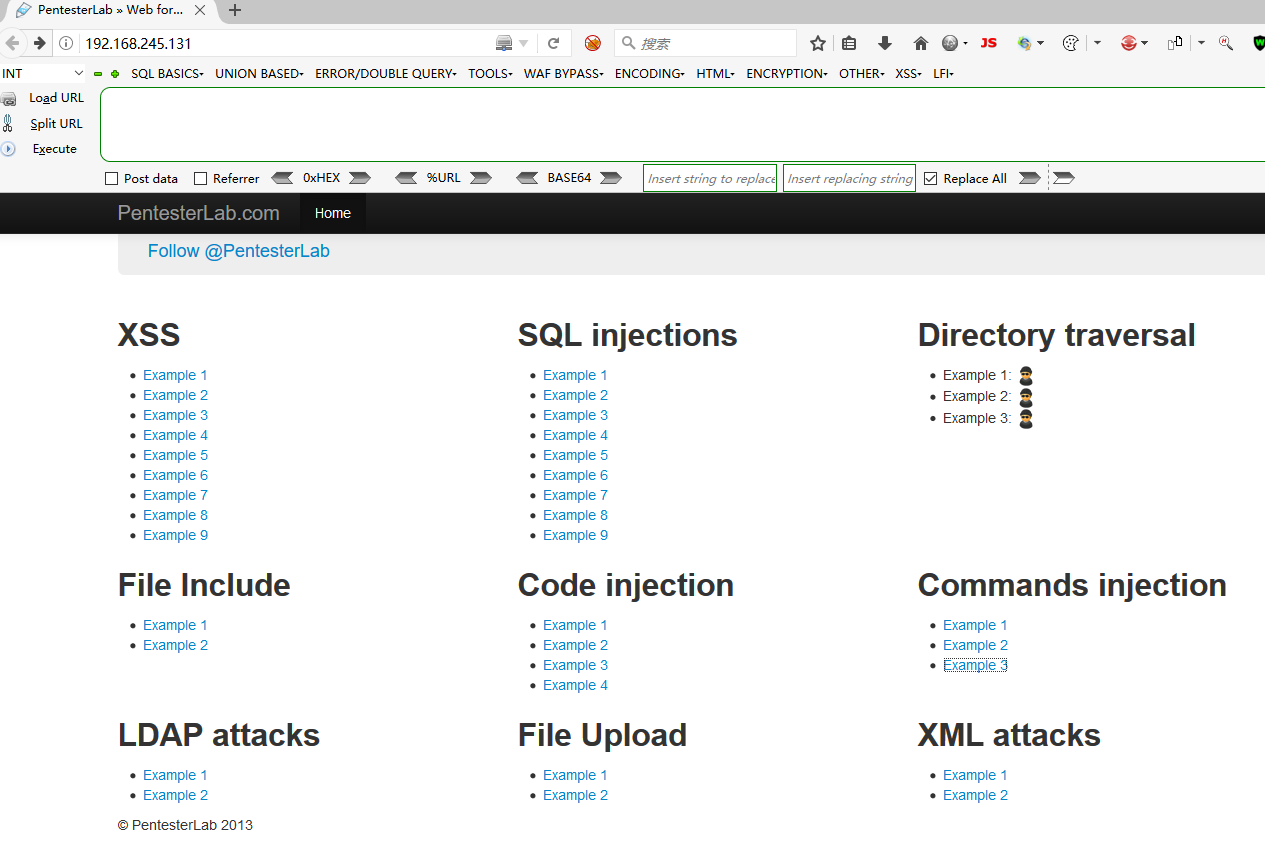This screenshot has height=849, width=1265.
Task: Open the downloads arrow icon
Action: tap(885, 43)
